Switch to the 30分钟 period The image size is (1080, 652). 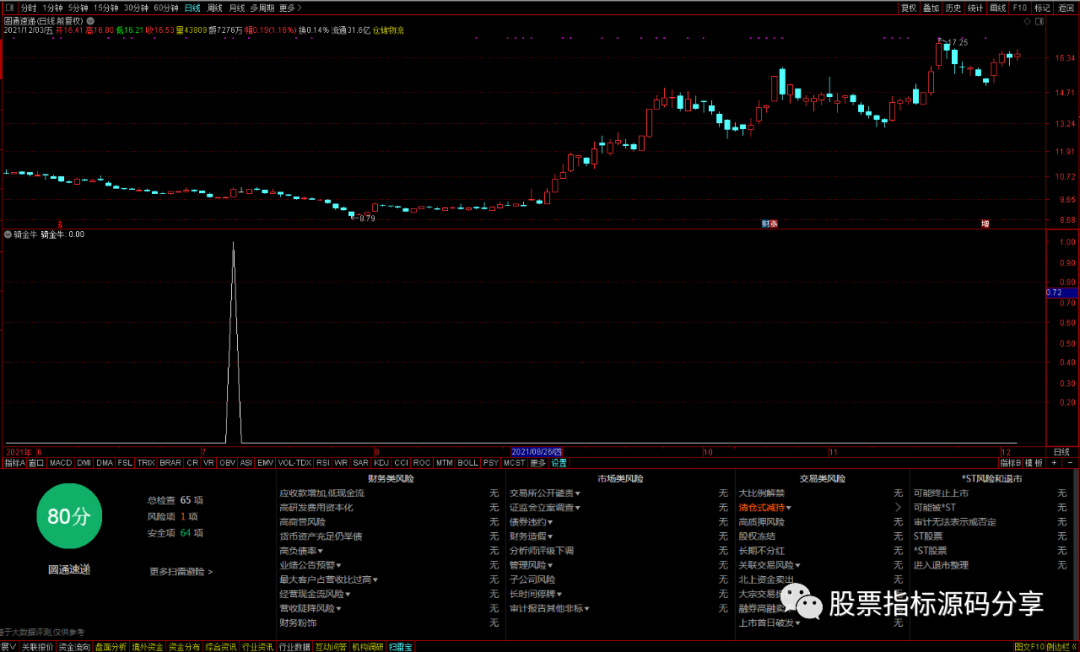(x=136, y=8)
